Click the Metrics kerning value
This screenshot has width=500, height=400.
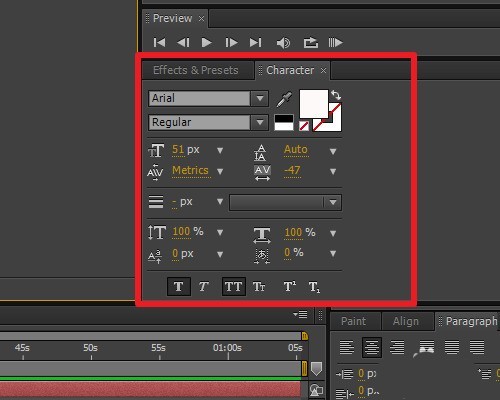(x=190, y=171)
